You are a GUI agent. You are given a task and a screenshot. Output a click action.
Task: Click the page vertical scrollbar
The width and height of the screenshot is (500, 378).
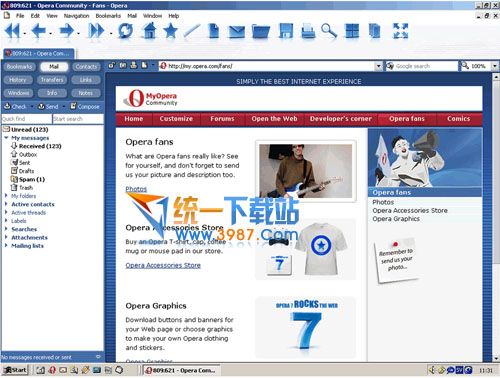pyautogui.click(x=496, y=217)
